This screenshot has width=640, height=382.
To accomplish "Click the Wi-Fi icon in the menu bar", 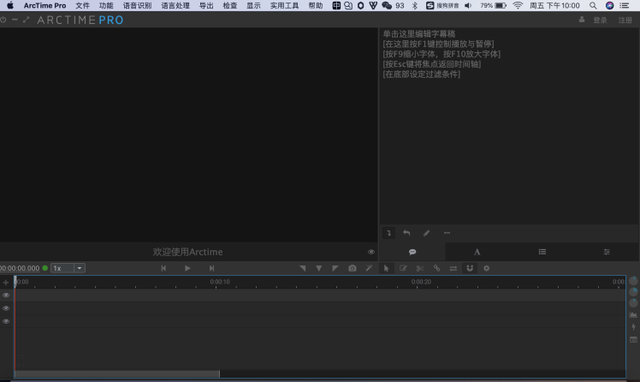I will point(518,5).
